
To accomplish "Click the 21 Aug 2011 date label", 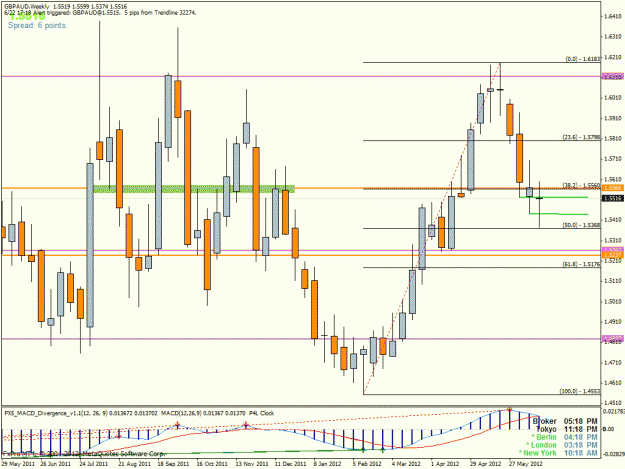I will pos(134,464).
